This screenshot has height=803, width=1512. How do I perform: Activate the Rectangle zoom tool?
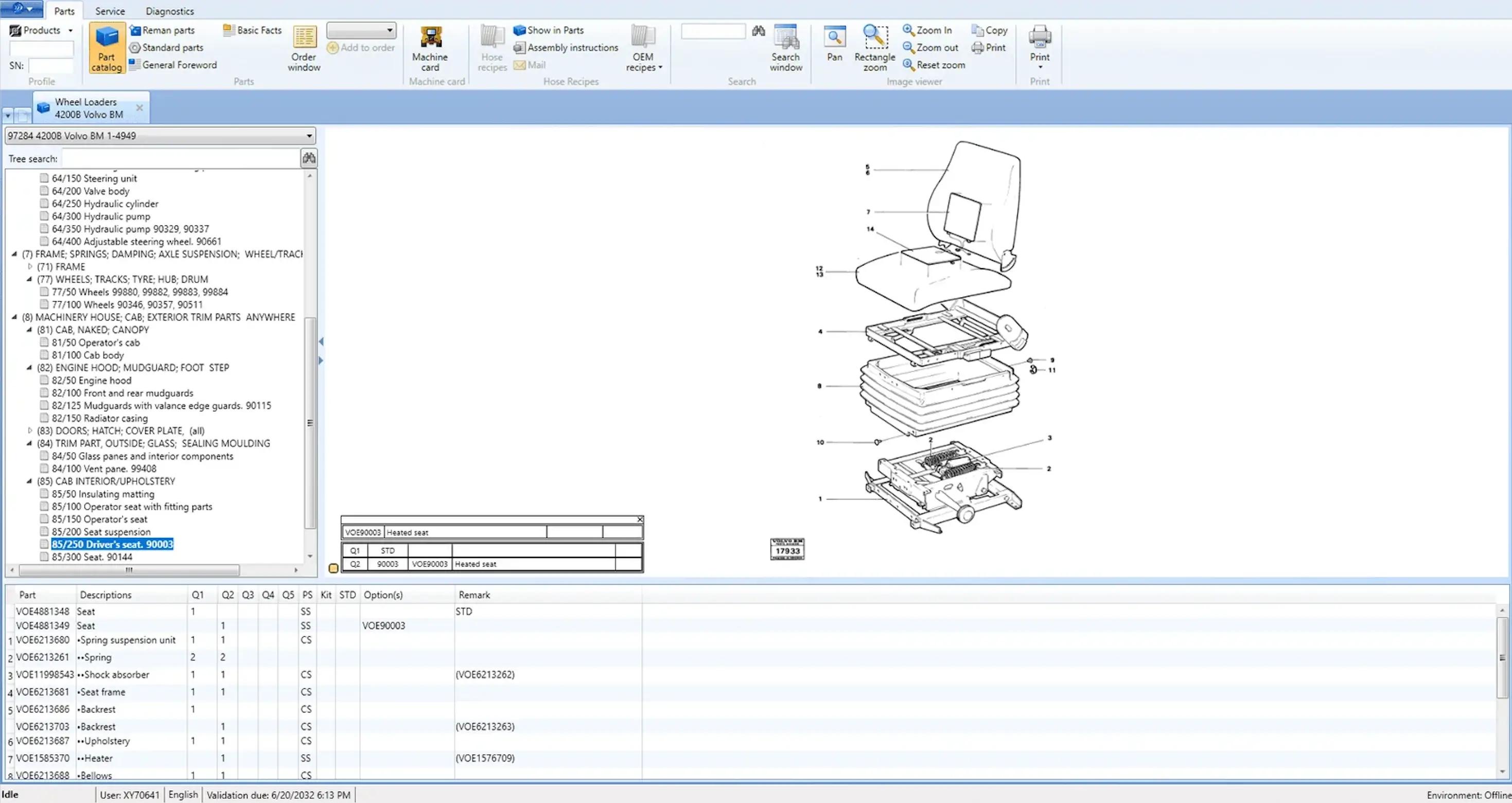[x=874, y=48]
